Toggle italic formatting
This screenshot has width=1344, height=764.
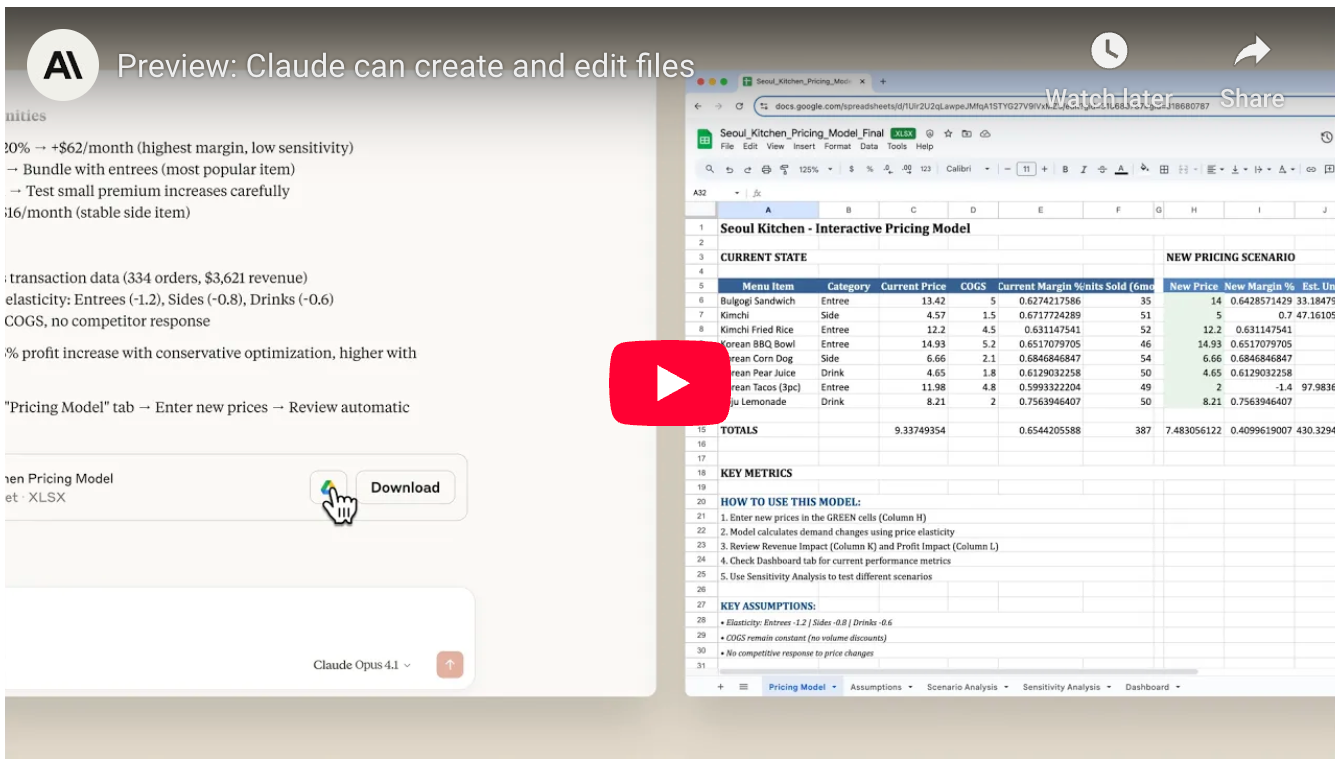pos(1083,169)
